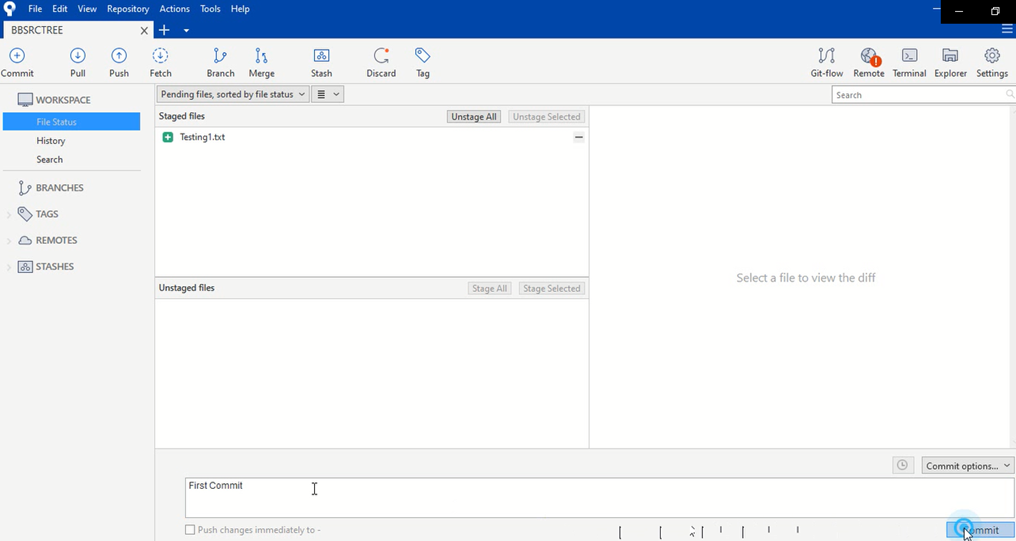Click the Search input field

tap(920, 95)
